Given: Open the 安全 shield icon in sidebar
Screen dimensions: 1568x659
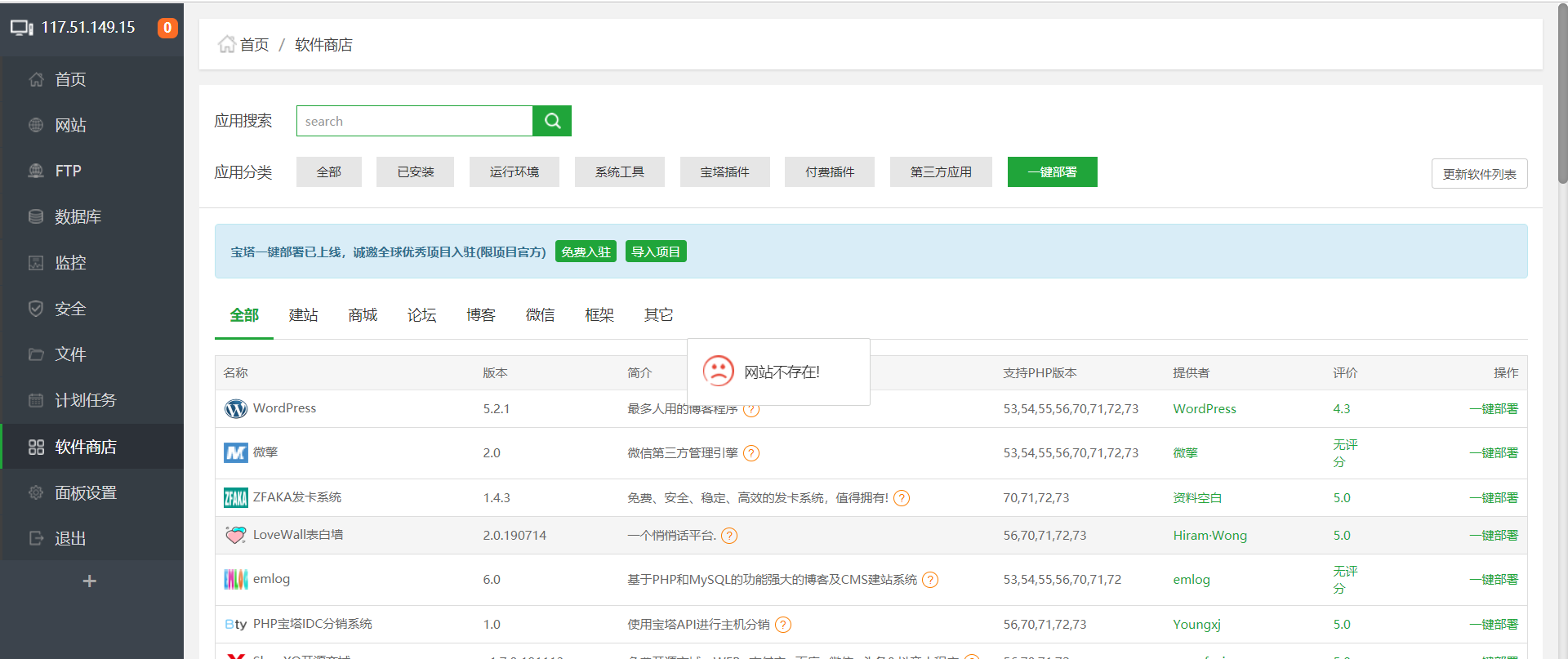Looking at the screenshot, I should coord(36,309).
